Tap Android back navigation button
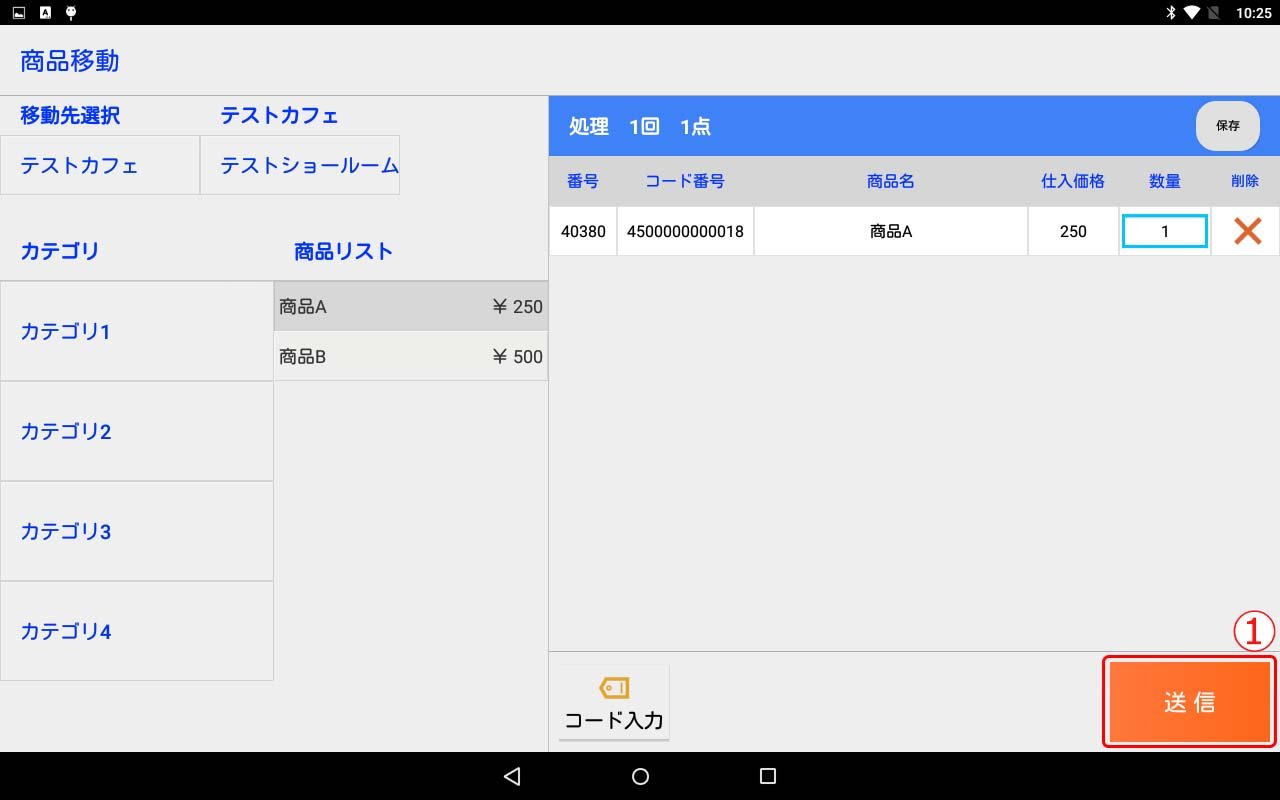This screenshot has height=800, width=1280. (x=512, y=776)
